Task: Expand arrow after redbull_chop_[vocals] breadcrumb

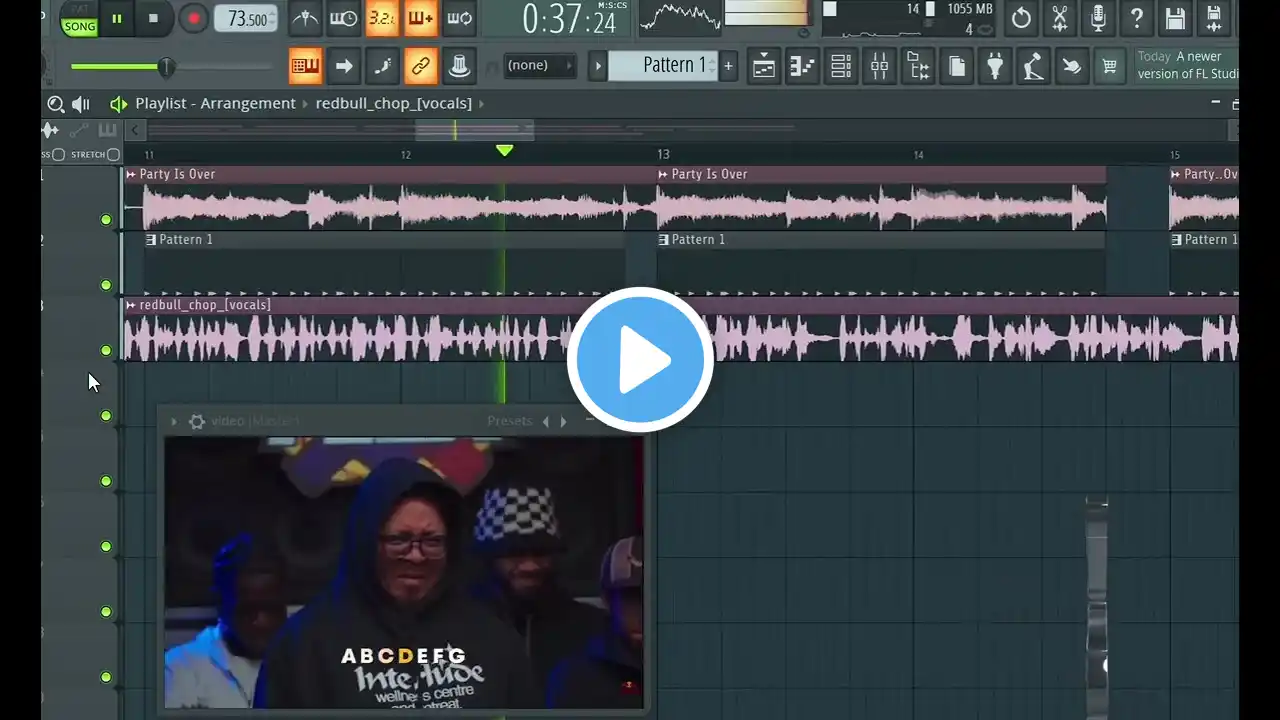Action: (x=481, y=103)
